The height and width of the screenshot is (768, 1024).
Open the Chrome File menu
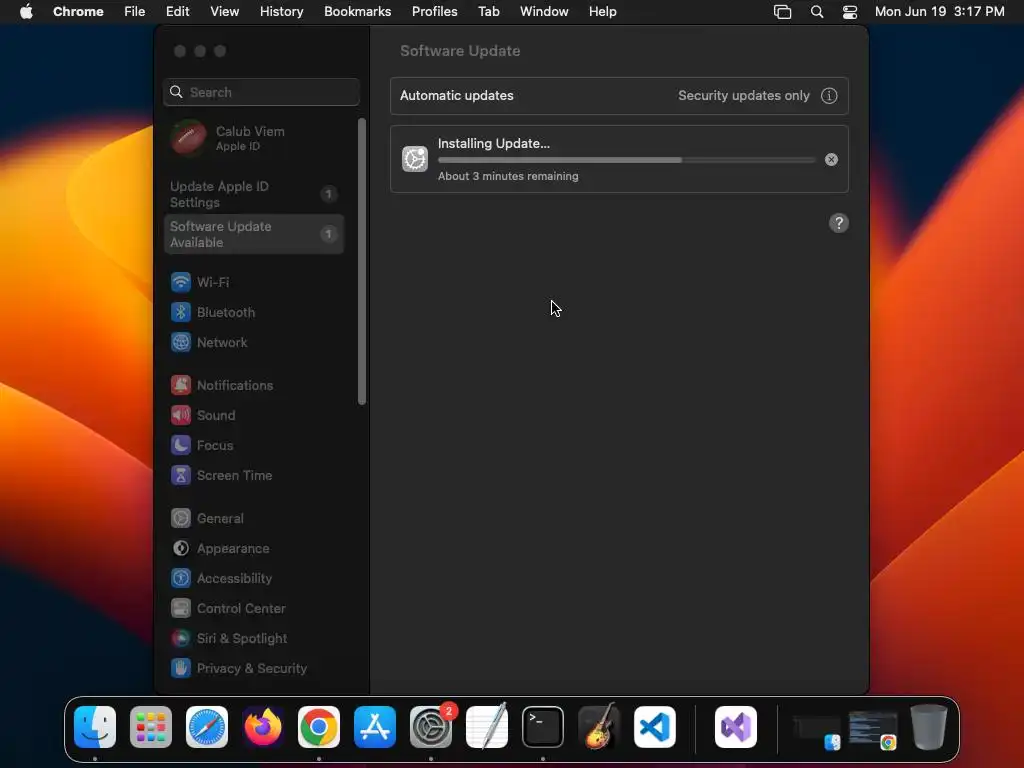click(x=135, y=12)
